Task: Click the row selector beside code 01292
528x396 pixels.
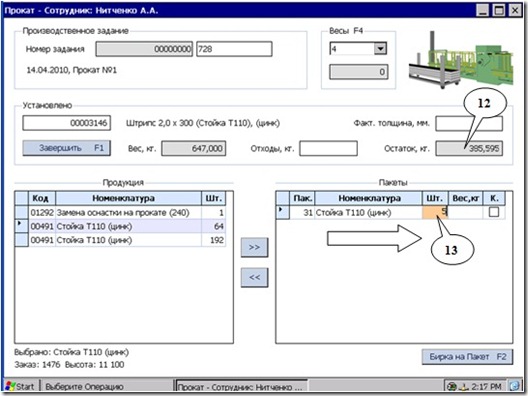Action: point(22,212)
